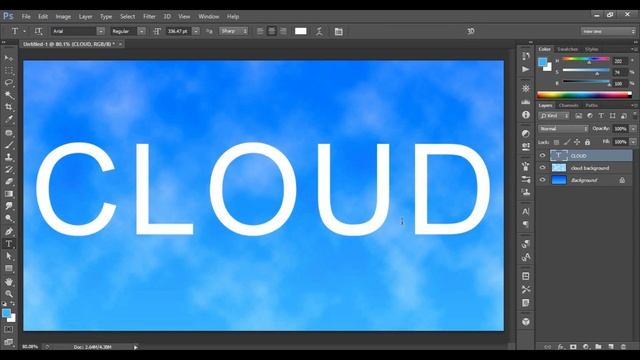Switch to the Channels tab
This screenshot has height=360, width=640.
pyautogui.click(x=568, y=105)
